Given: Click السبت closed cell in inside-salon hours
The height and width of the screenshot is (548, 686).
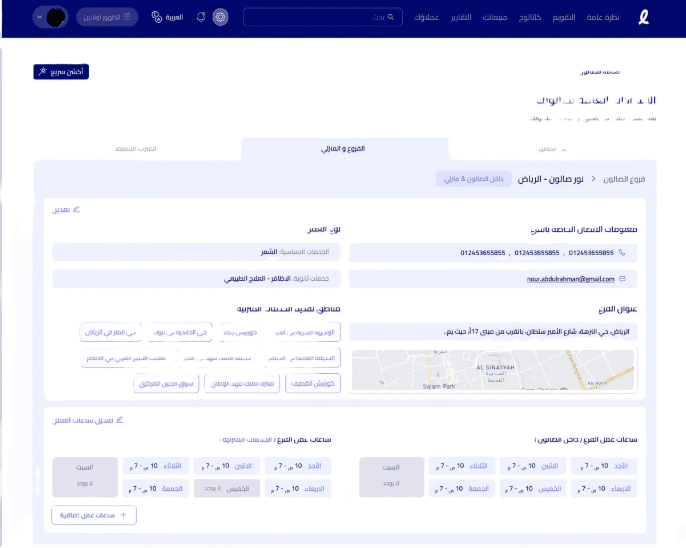Looking at the screenshot, I should (392, 477).
